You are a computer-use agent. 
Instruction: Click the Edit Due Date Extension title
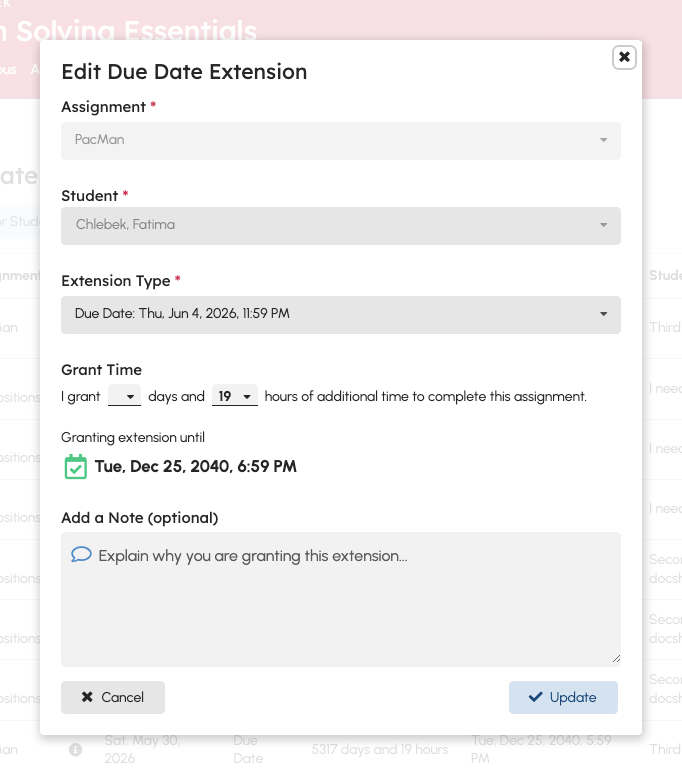point(184,72)
